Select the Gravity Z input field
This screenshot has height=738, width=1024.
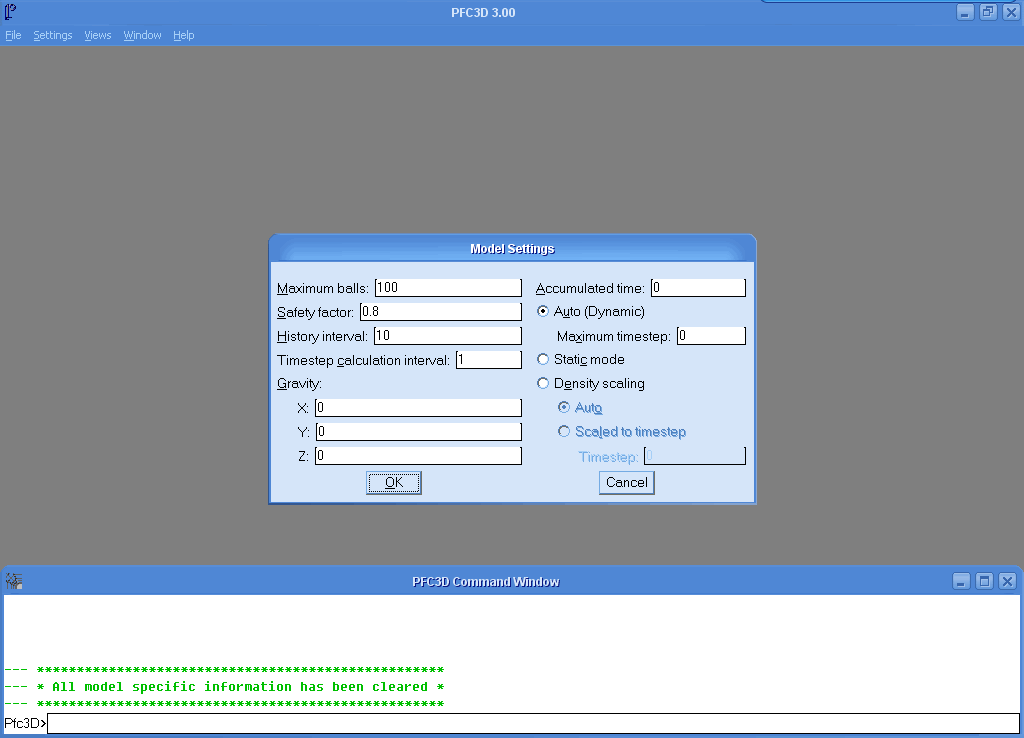(x=419, y=456)
